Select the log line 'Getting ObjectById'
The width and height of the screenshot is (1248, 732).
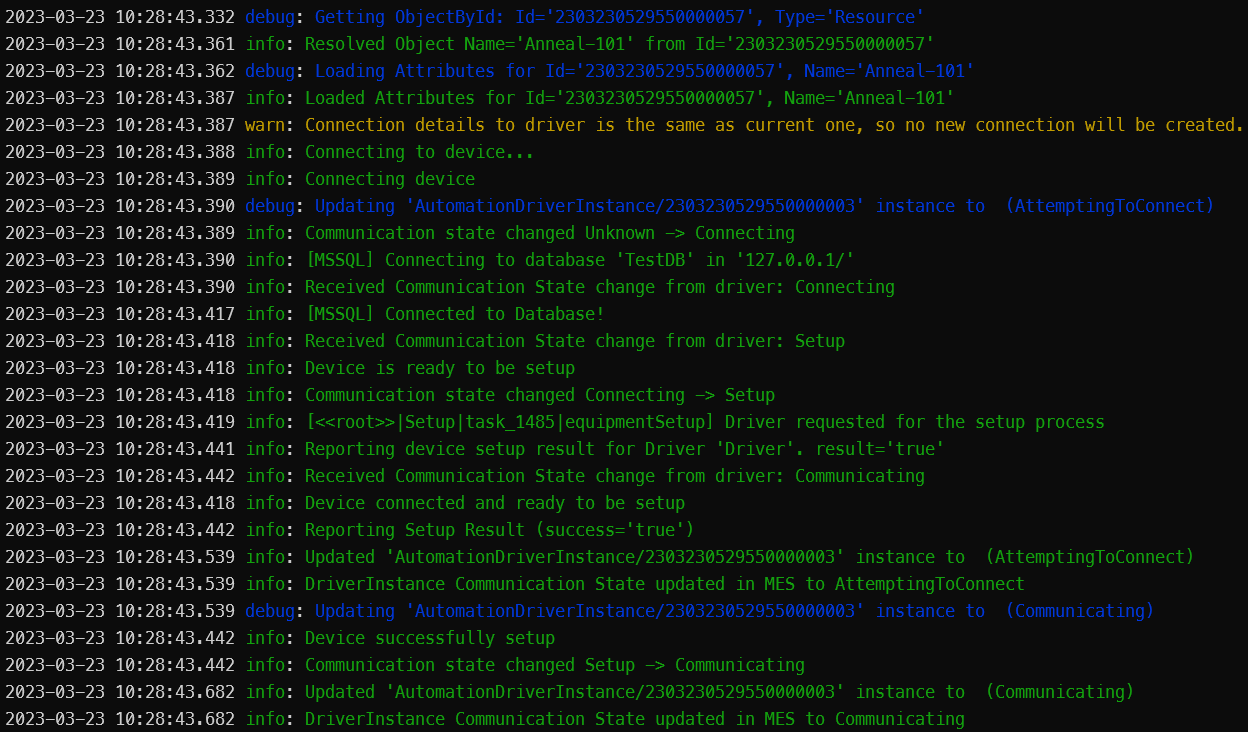(x=465, y=17)
